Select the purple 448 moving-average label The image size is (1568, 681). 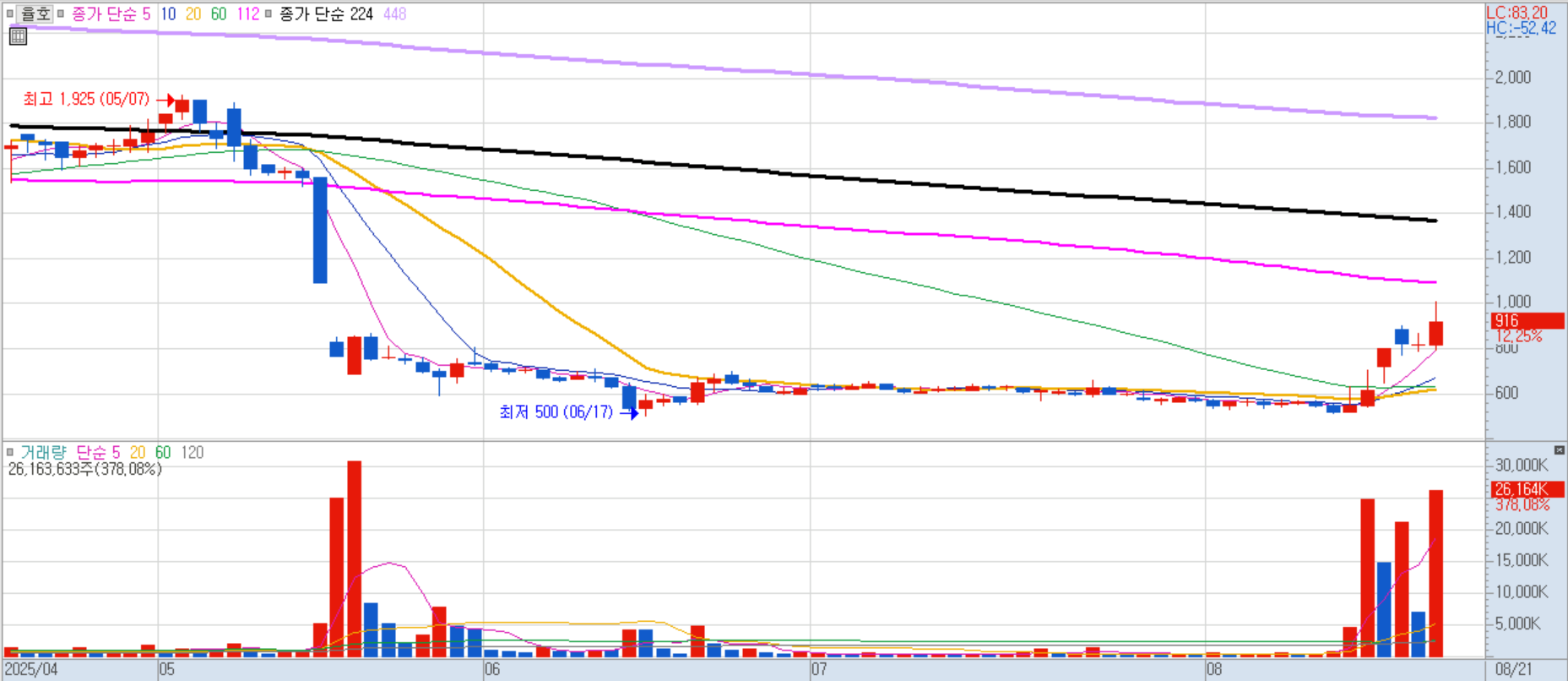click(x=394, y=14)
